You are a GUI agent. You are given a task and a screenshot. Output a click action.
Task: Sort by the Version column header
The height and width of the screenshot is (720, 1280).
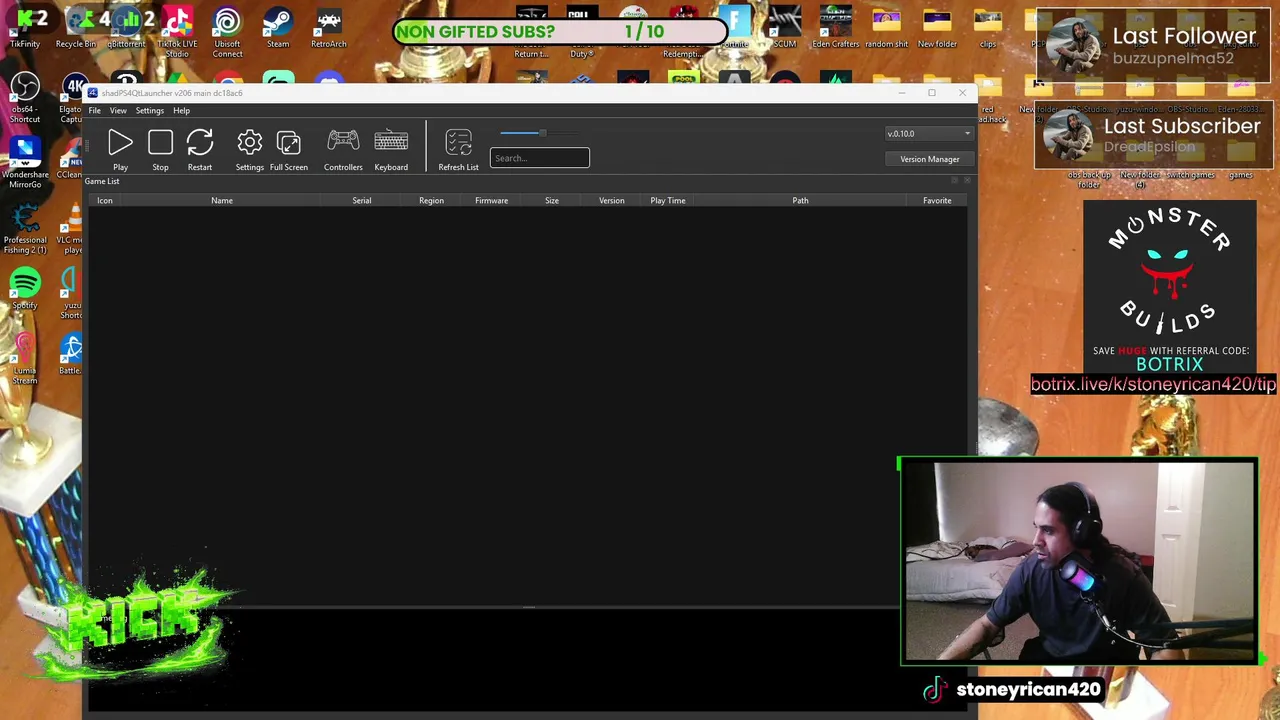point(611,201)
